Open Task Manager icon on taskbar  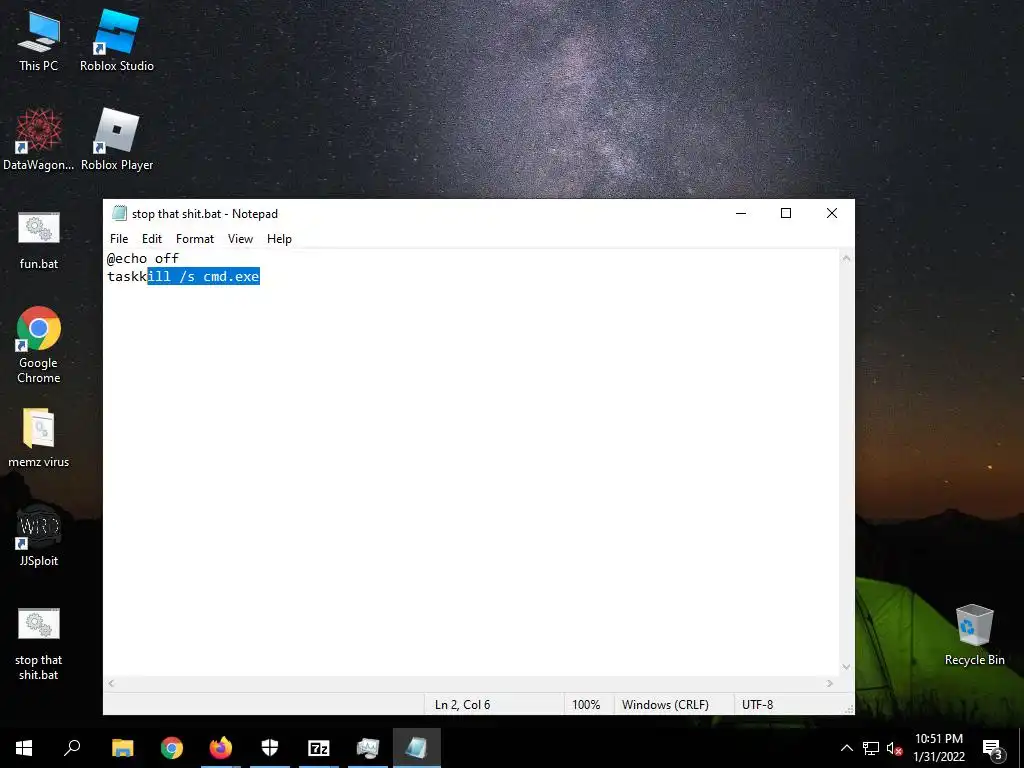pyautogui.click(x=368, y=748)
